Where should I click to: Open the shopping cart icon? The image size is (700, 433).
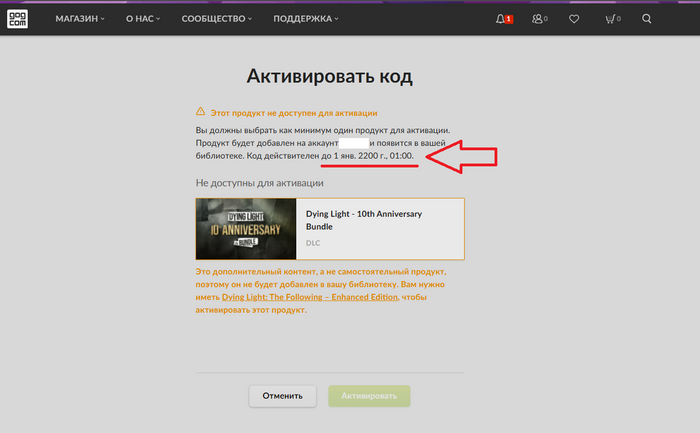point(610,19)
